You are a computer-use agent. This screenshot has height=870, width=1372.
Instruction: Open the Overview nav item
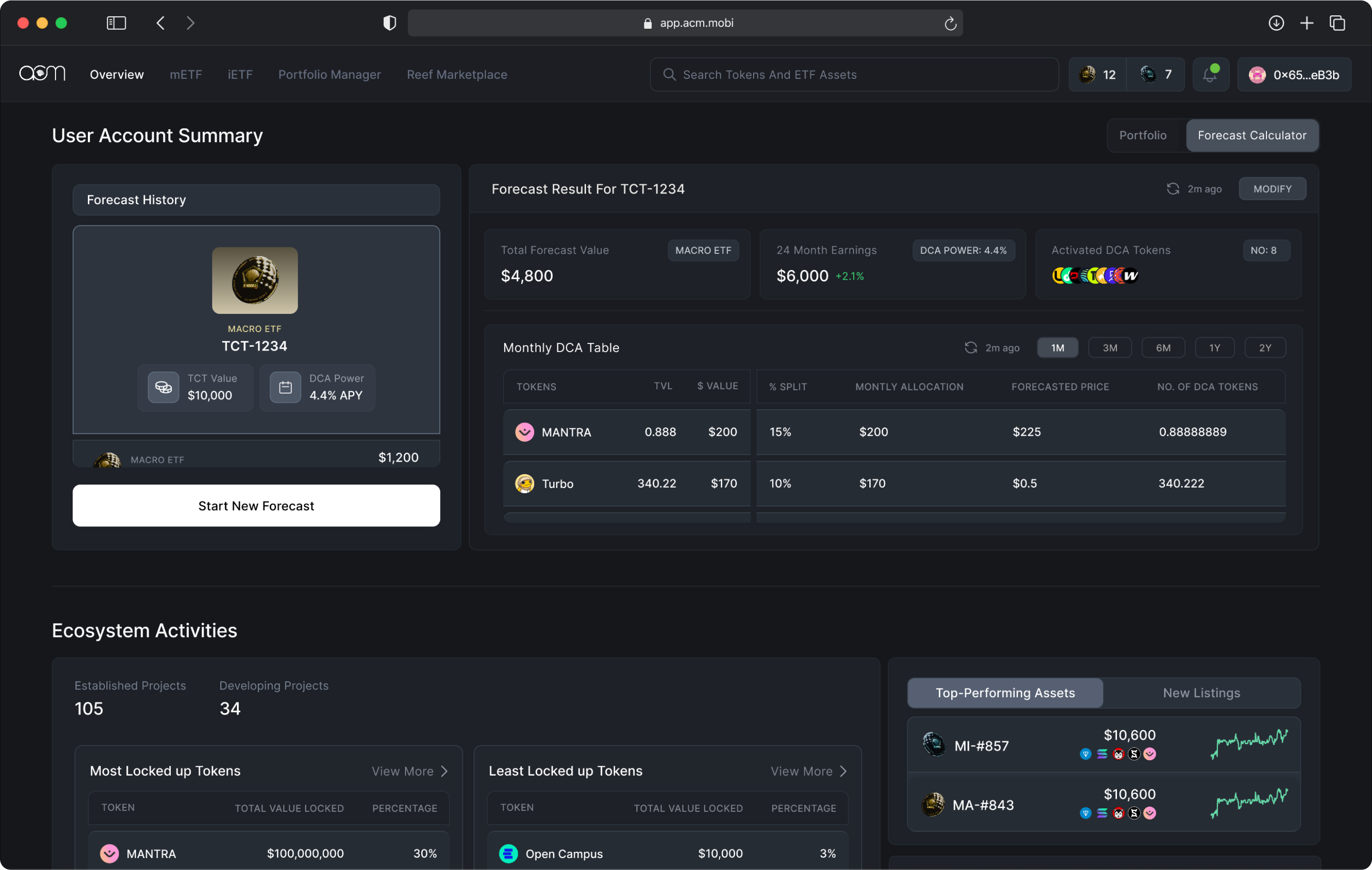[117, 75]
